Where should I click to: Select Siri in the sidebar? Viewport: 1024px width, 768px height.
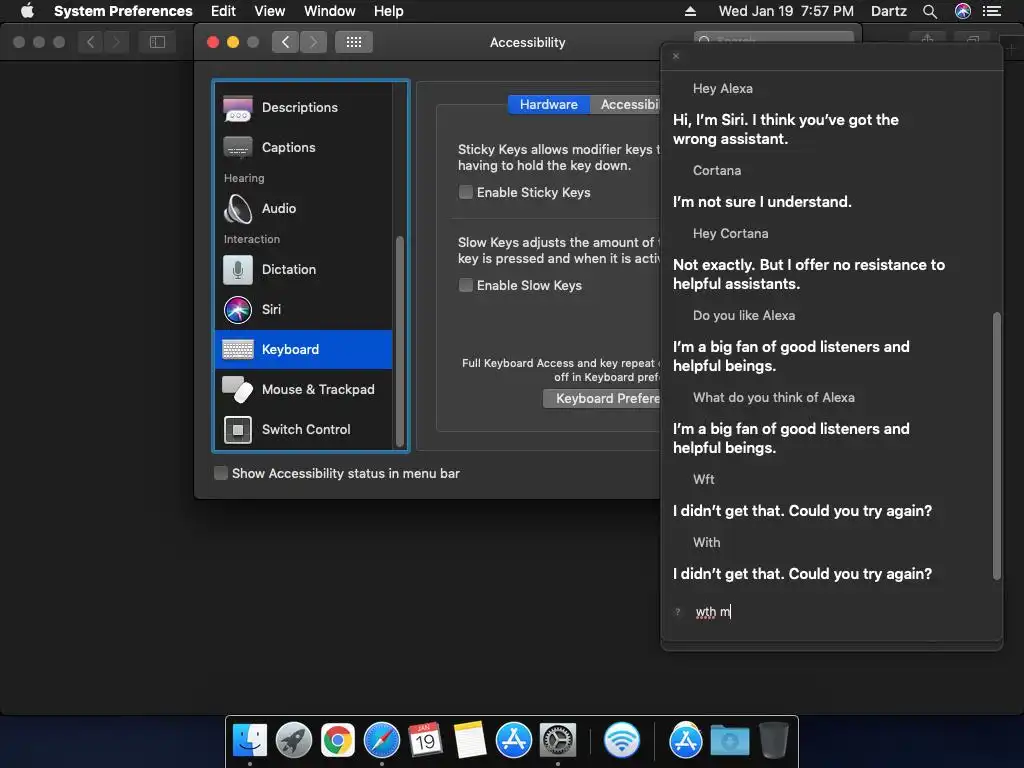point(304,310)
